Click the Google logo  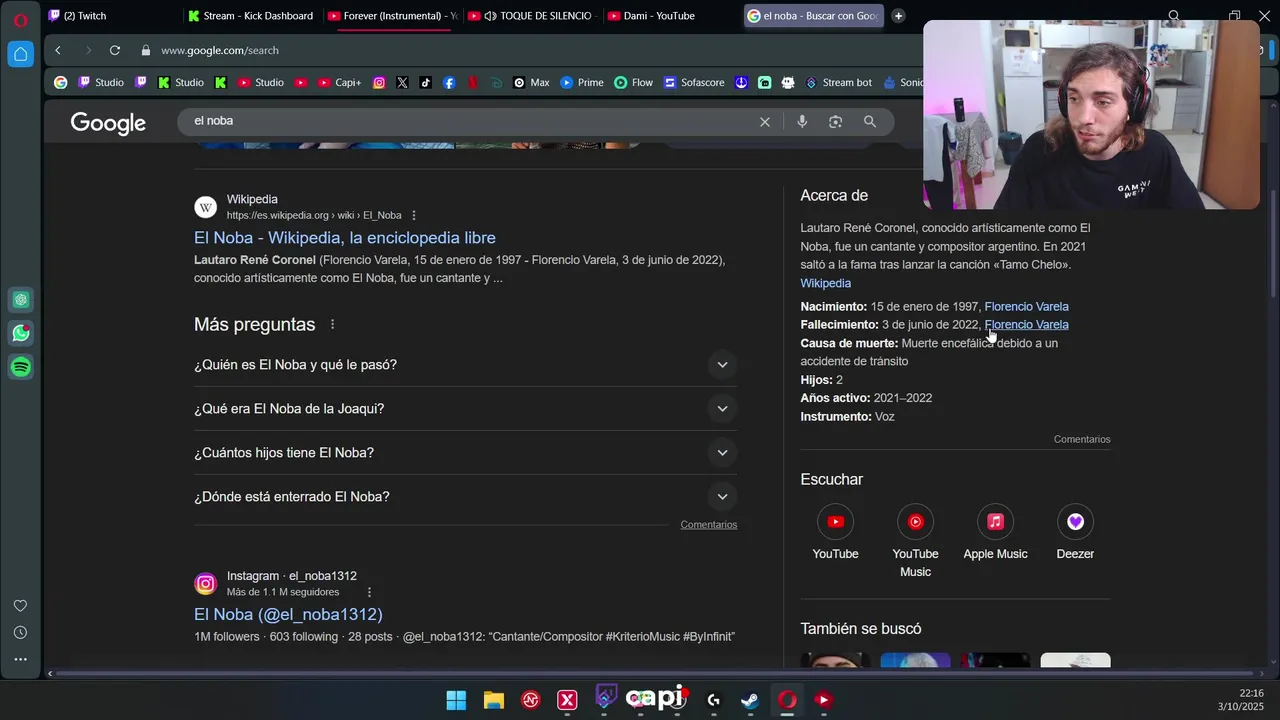pyautogui.click(x=108, y=123)
